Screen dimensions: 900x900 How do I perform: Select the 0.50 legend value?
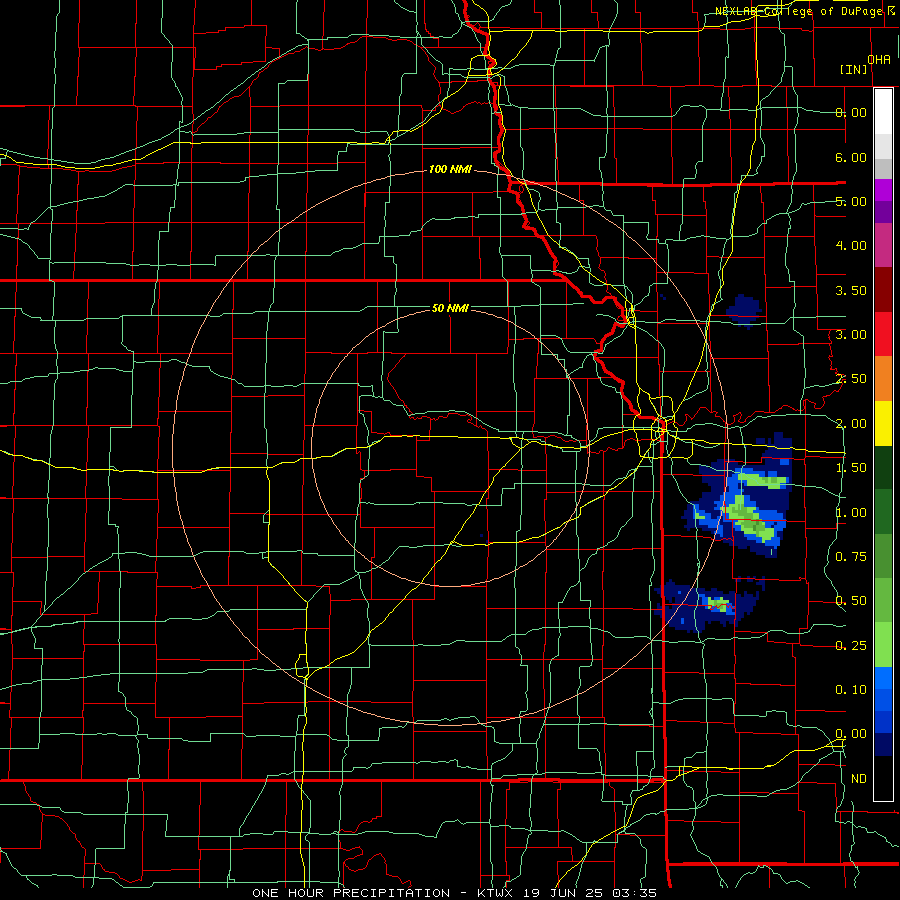[x=851, y=601]
